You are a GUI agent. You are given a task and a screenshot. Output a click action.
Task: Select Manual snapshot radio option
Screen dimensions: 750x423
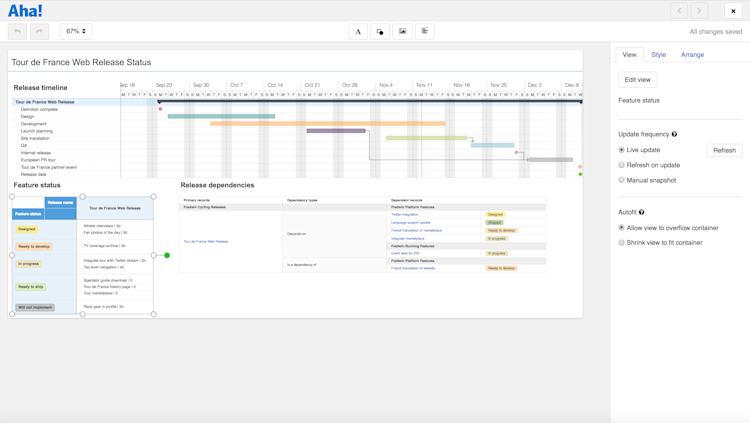(x=621, y=180)
